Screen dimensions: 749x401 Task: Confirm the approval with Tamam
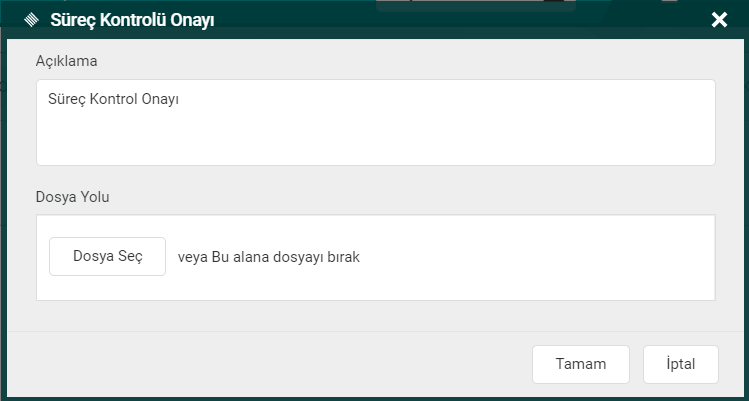581,364
